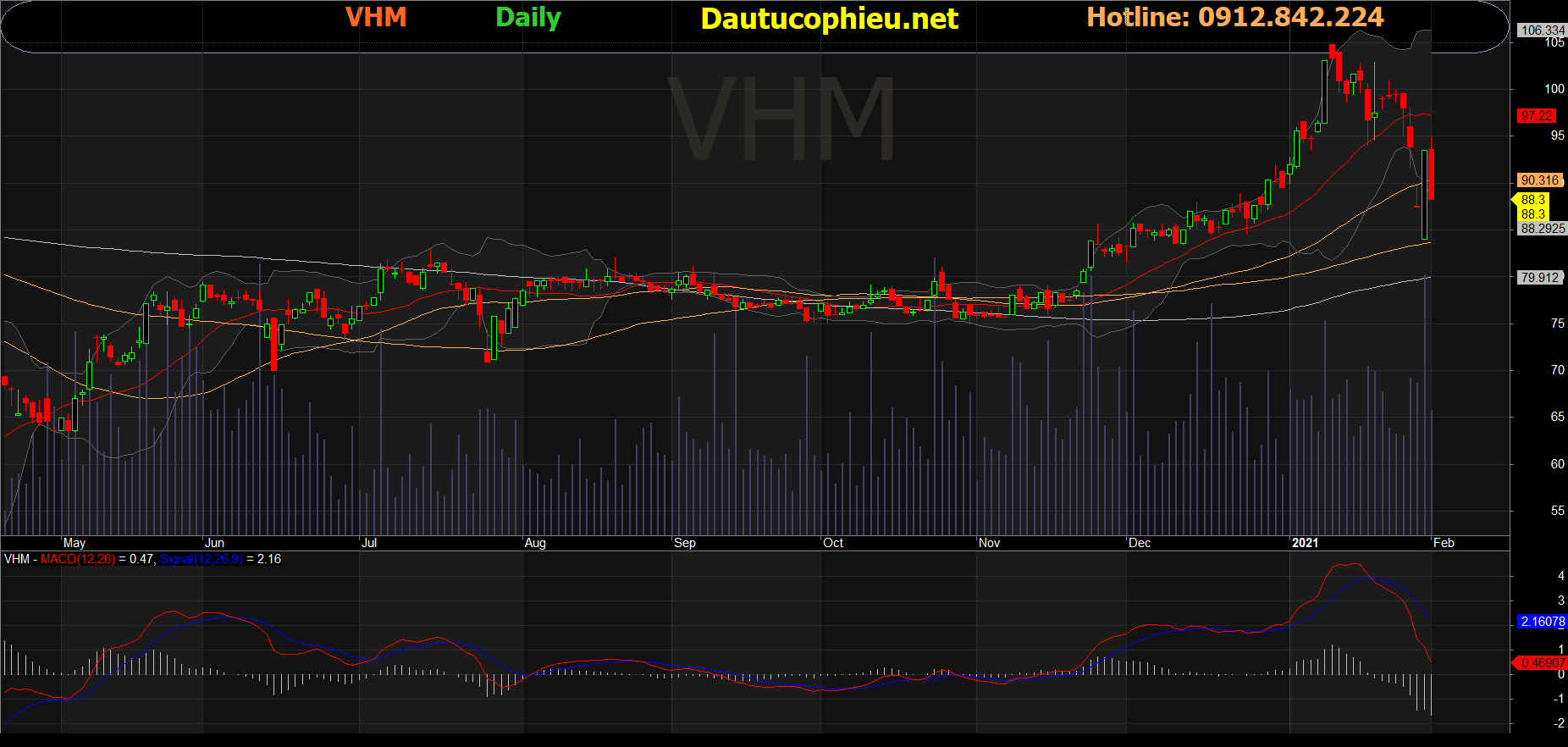1568x747 pixels.
Task: Click the red 0.46907 MACD value tag
Action: click(1541, 663)
